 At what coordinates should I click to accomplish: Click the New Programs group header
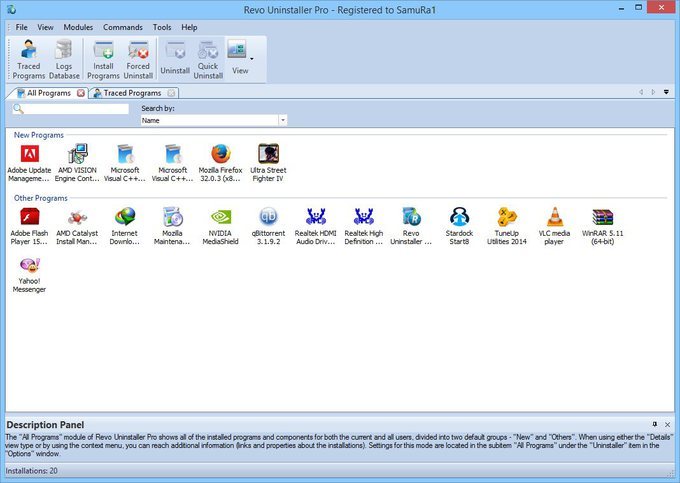pyautogui.click(x=39, y=135)
